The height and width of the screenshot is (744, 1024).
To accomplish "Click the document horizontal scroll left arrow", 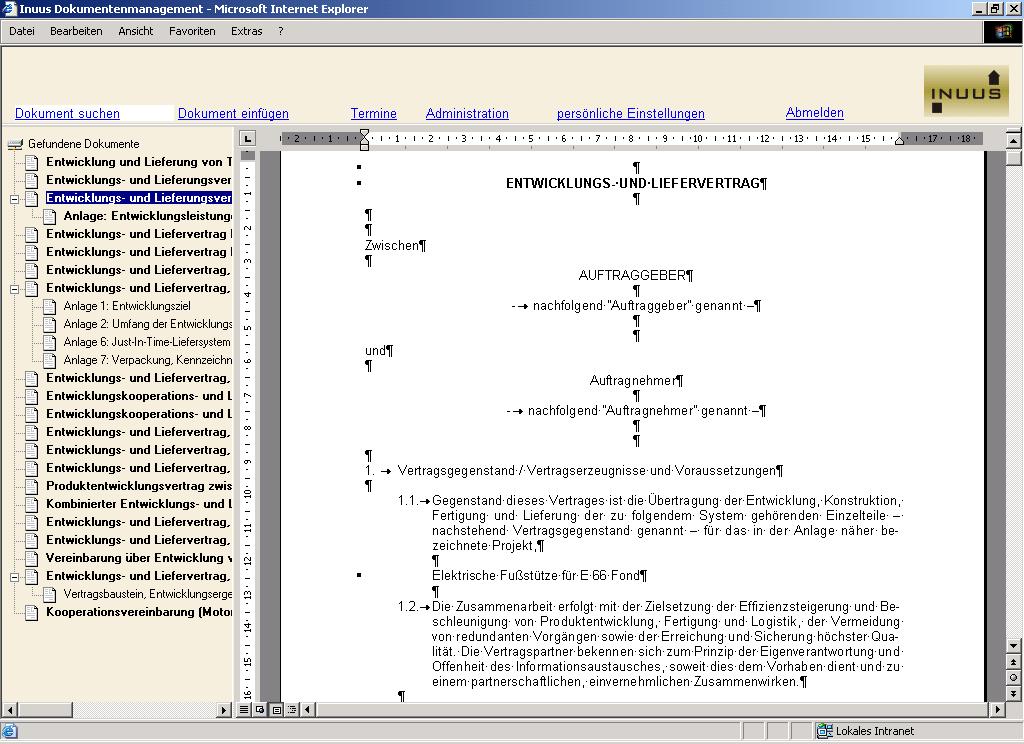I will (x=308, y=709).
